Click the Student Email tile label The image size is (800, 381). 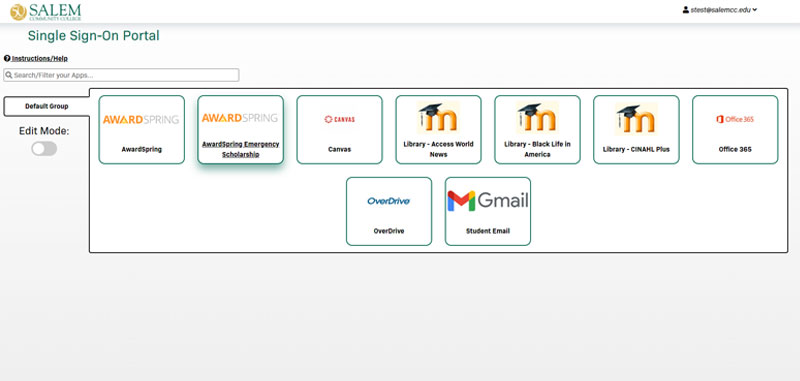coord(488,231)
